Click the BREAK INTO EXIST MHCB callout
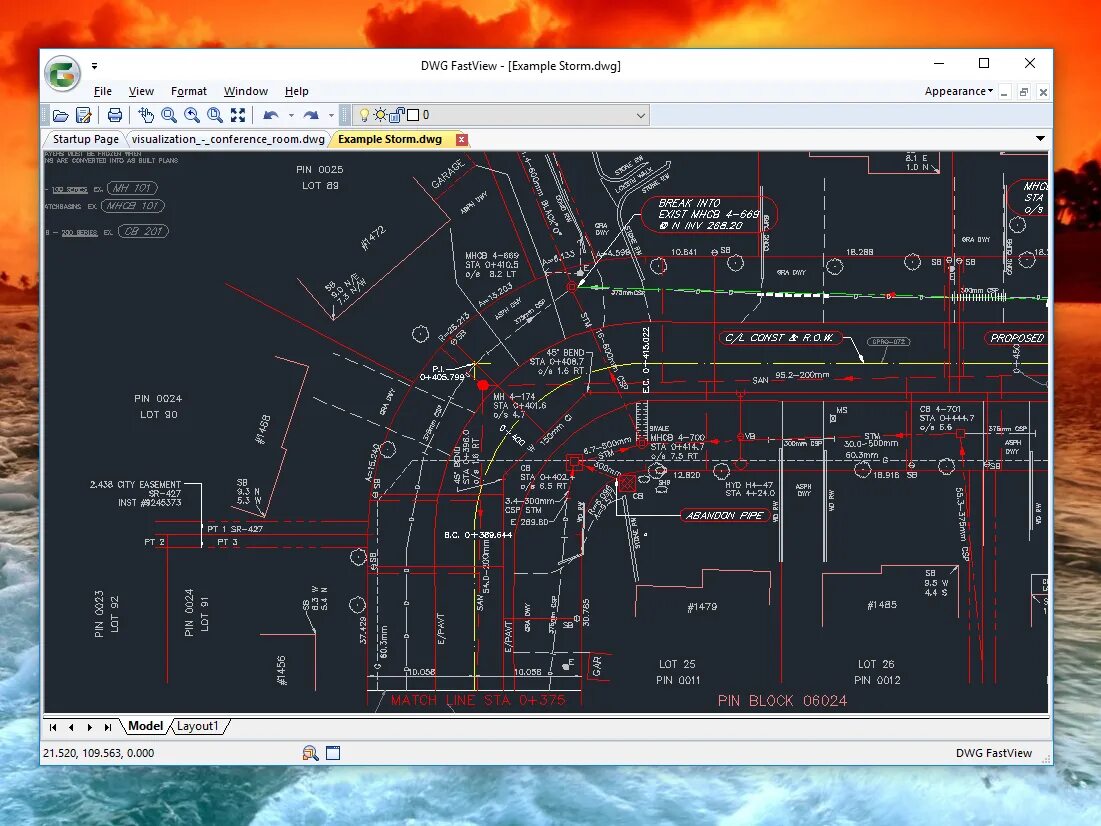This screenshot has width=1101, height=826. click(x=708, y=214)
